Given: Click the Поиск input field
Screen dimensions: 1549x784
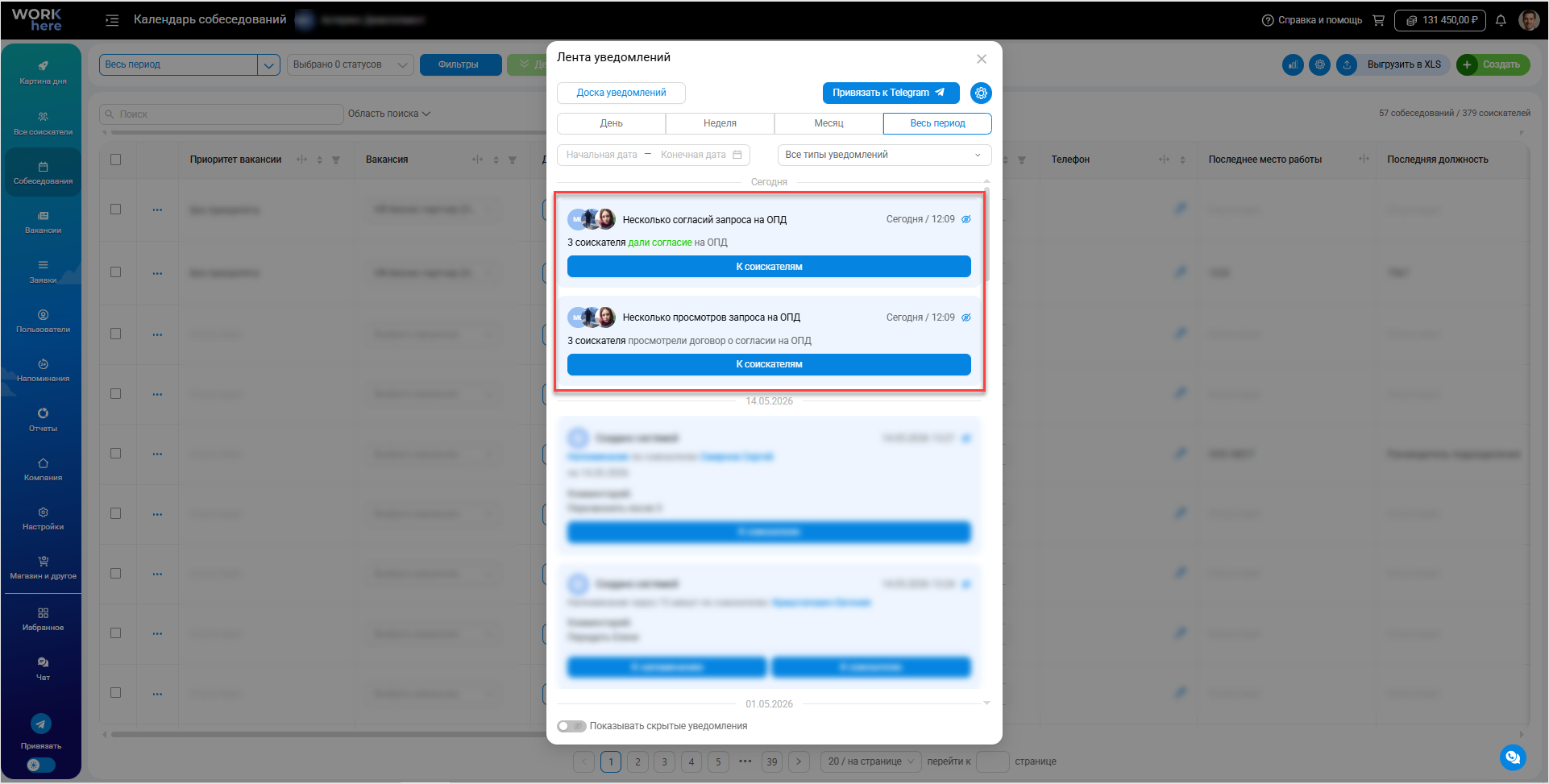Looking at the screenshot, I should coord(222,114).
